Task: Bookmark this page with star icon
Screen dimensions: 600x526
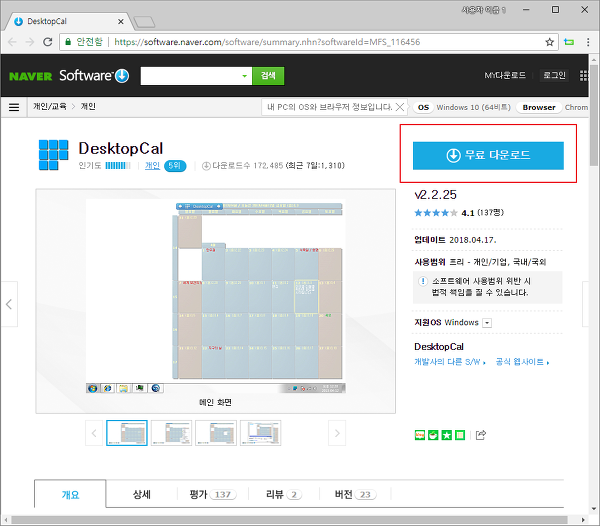Action: point(549,42)
